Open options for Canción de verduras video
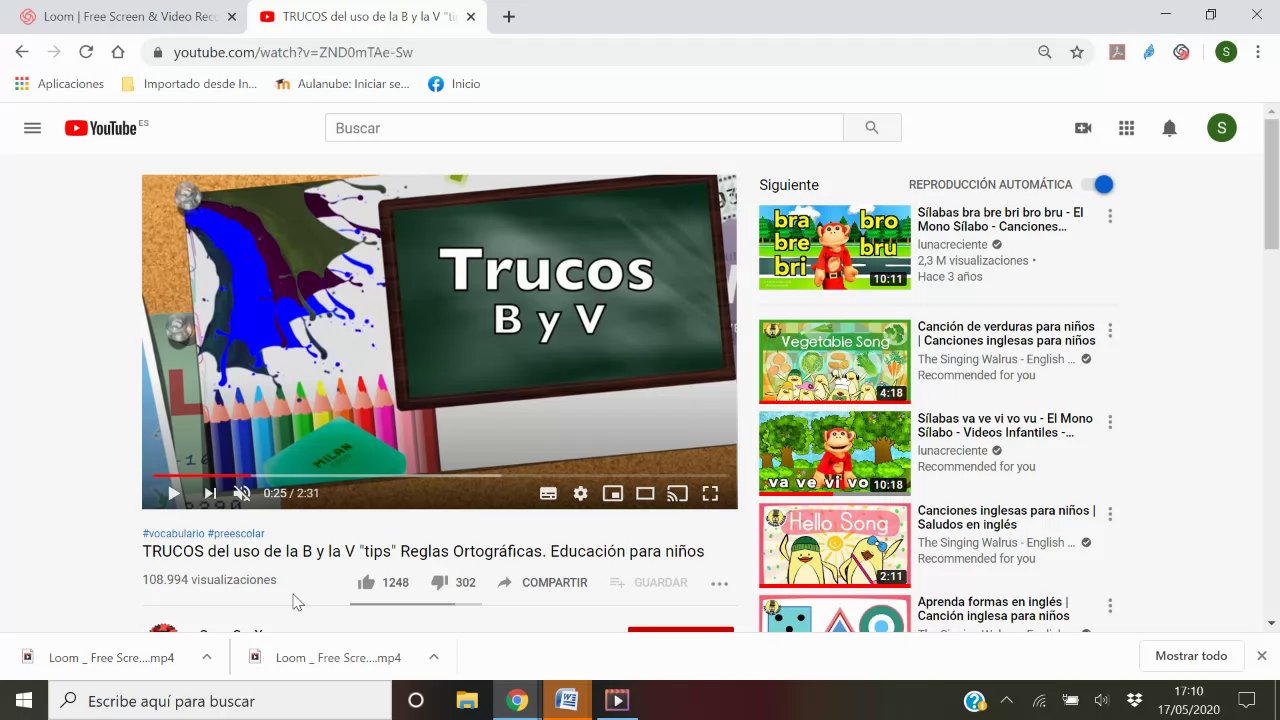 coord(1110,330)
